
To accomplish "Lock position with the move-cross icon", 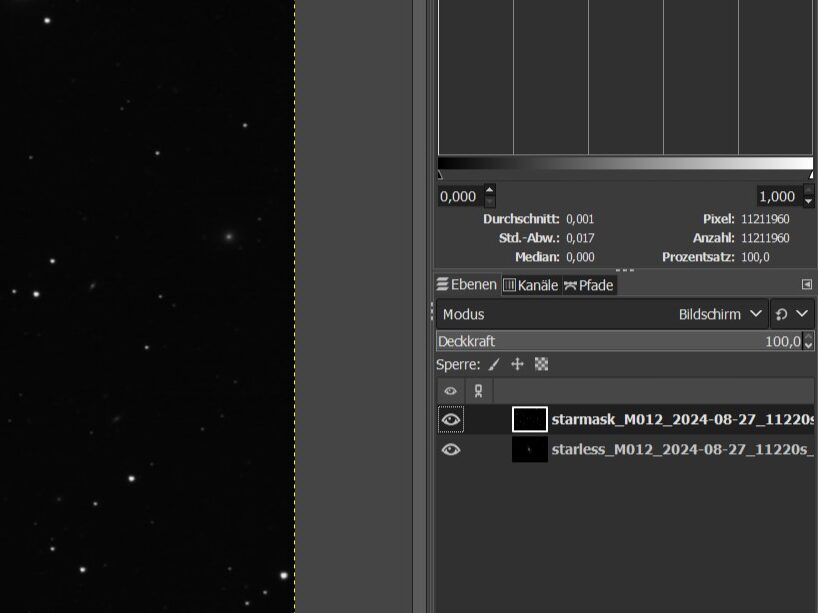I will point(517,364).
